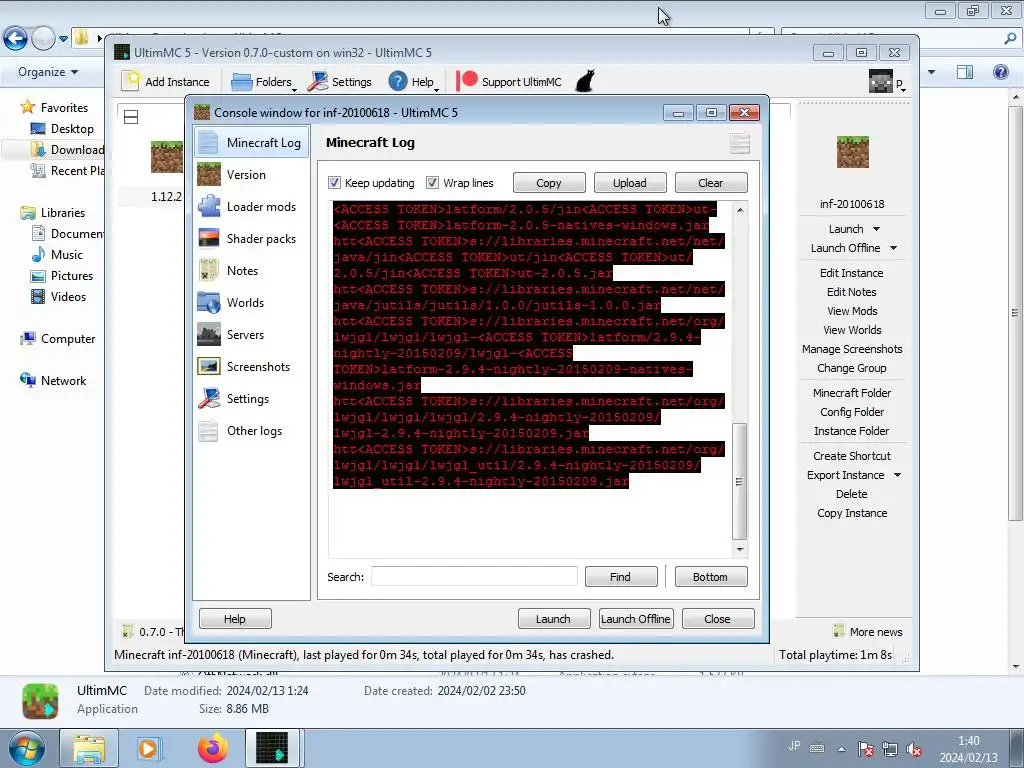The width and height of the screenshot is (1024, 768).
Task: Open the Version page in console sidebar
Action: (251, 174)
